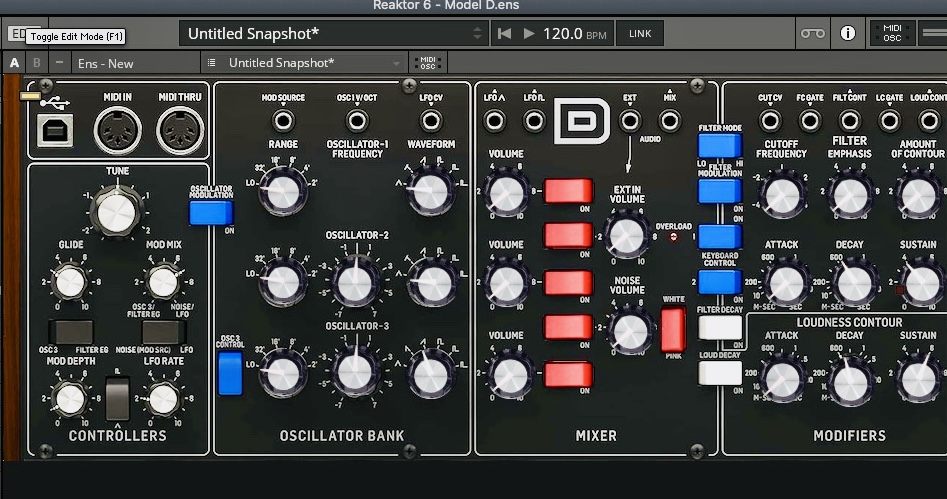Viewport: 947px width, 499px height.
Task: Open the info (i) hints icon
Action: tap(847, 33)
